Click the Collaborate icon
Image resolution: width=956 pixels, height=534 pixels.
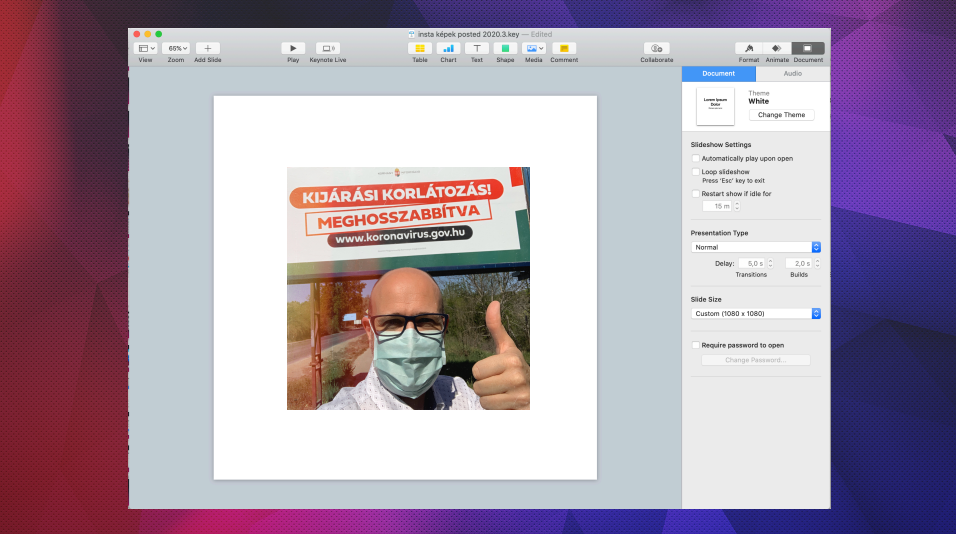click(657, 48)
